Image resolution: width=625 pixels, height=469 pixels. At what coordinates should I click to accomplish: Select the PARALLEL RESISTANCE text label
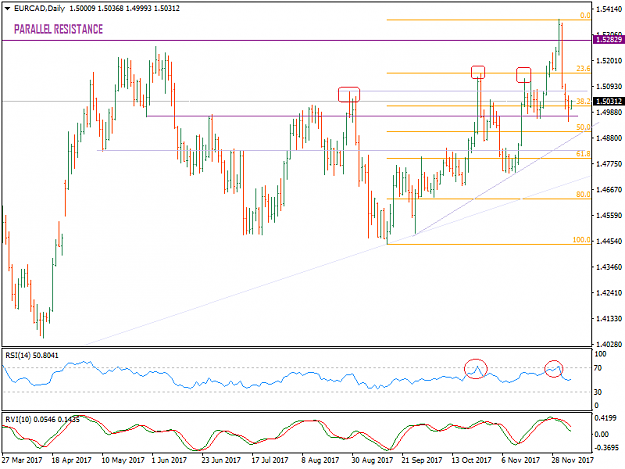59,29
